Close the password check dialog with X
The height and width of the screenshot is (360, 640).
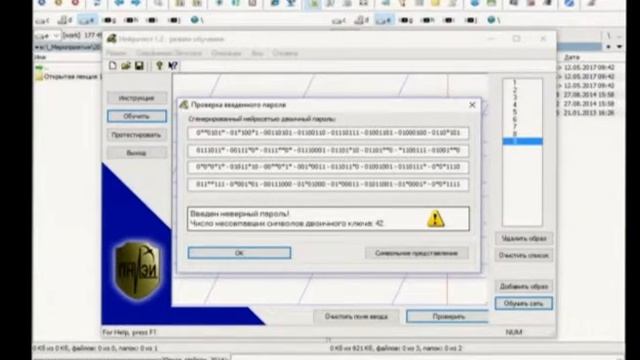tap(472, 105)
